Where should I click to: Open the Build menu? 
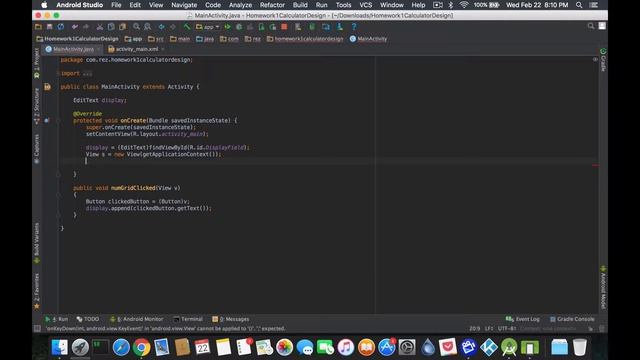pos(300,5)
